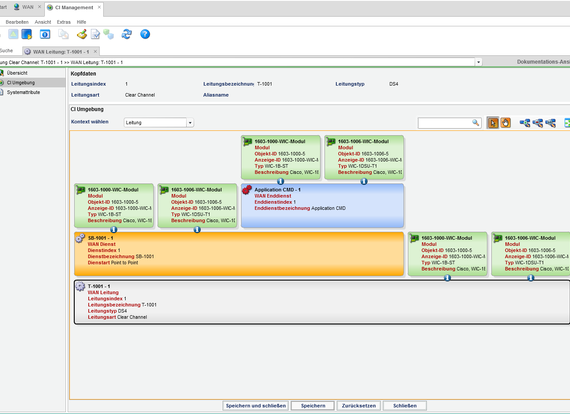The height and width of the screenshot is (414, 570).
Task: Click the magnifier icon in search field
Action: (x=475, y=123)
